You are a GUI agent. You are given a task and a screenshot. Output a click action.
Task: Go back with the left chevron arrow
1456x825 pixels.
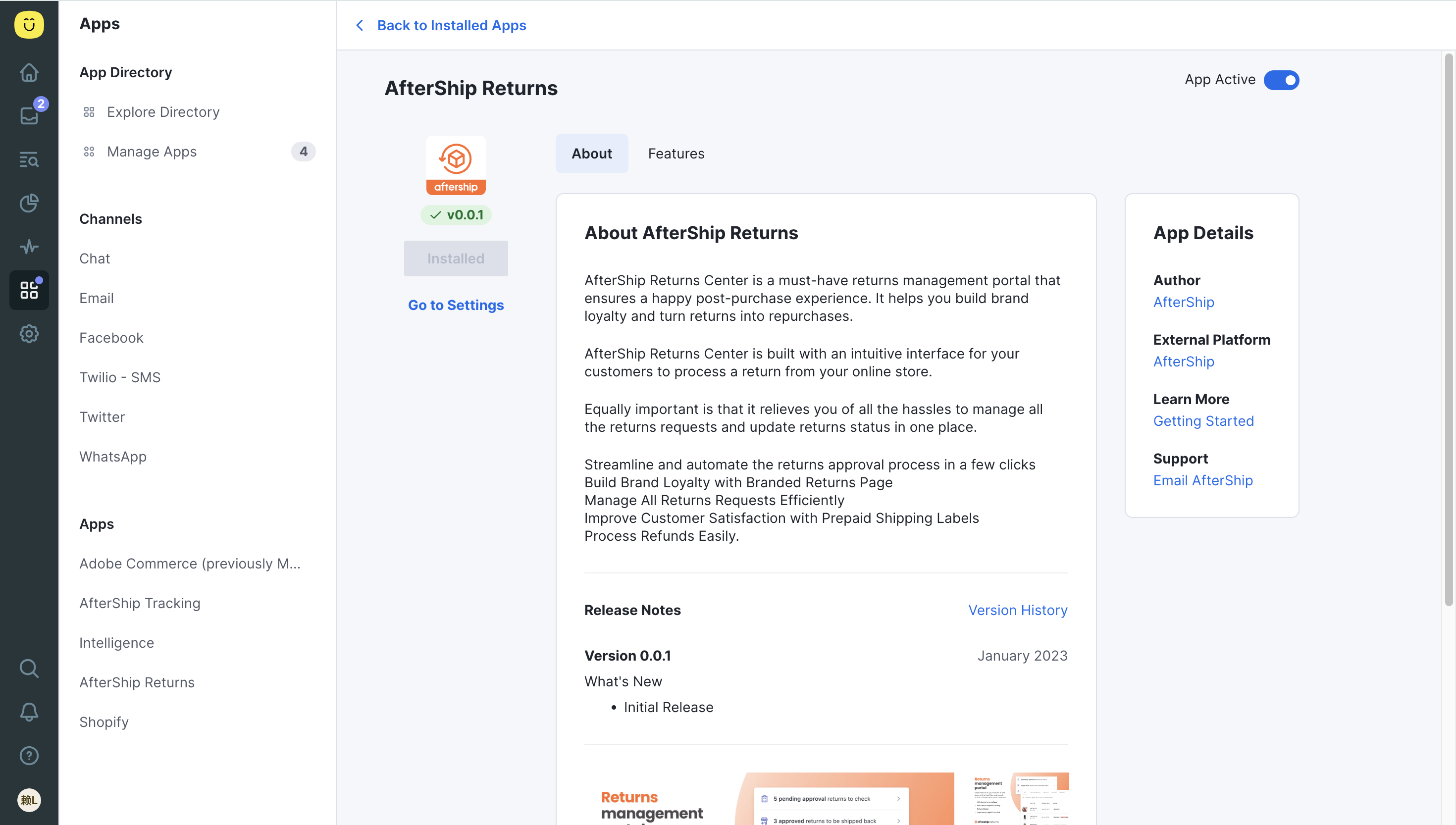360,25
